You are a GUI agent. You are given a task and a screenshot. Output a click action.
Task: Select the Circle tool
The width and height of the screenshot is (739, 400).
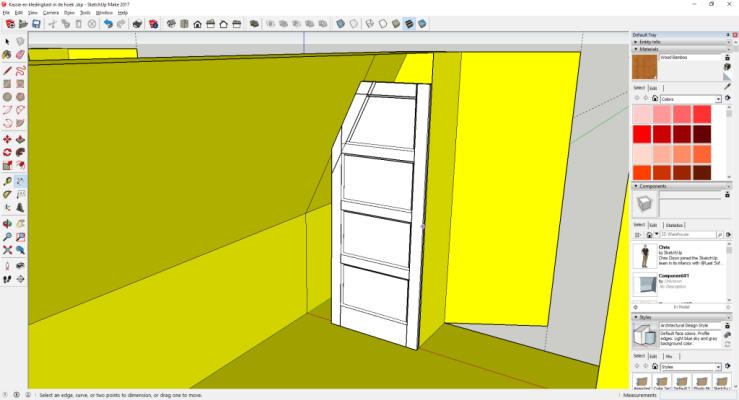pos(7,97)
